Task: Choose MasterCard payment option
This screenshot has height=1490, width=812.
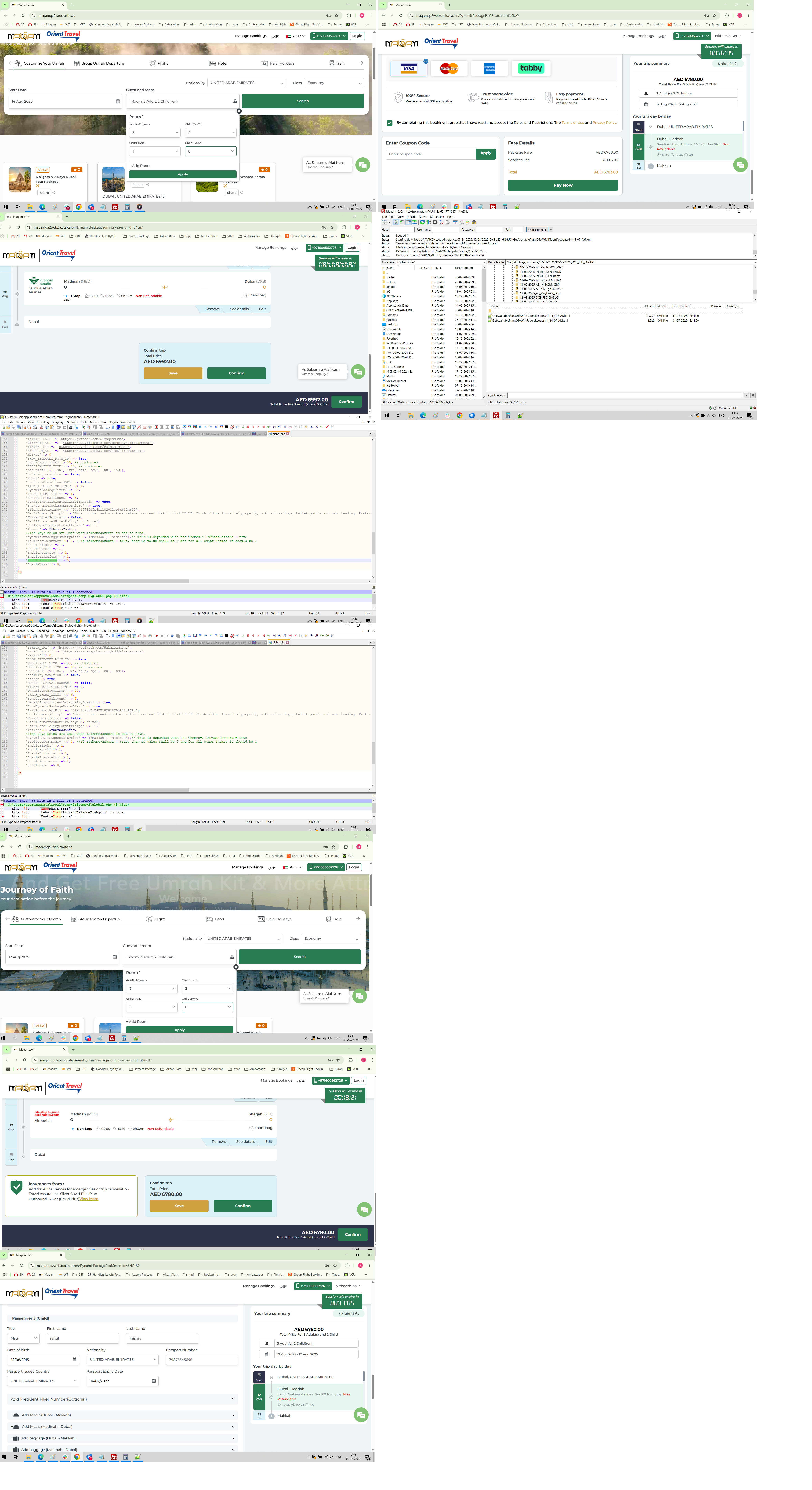Action: point(449,68)
